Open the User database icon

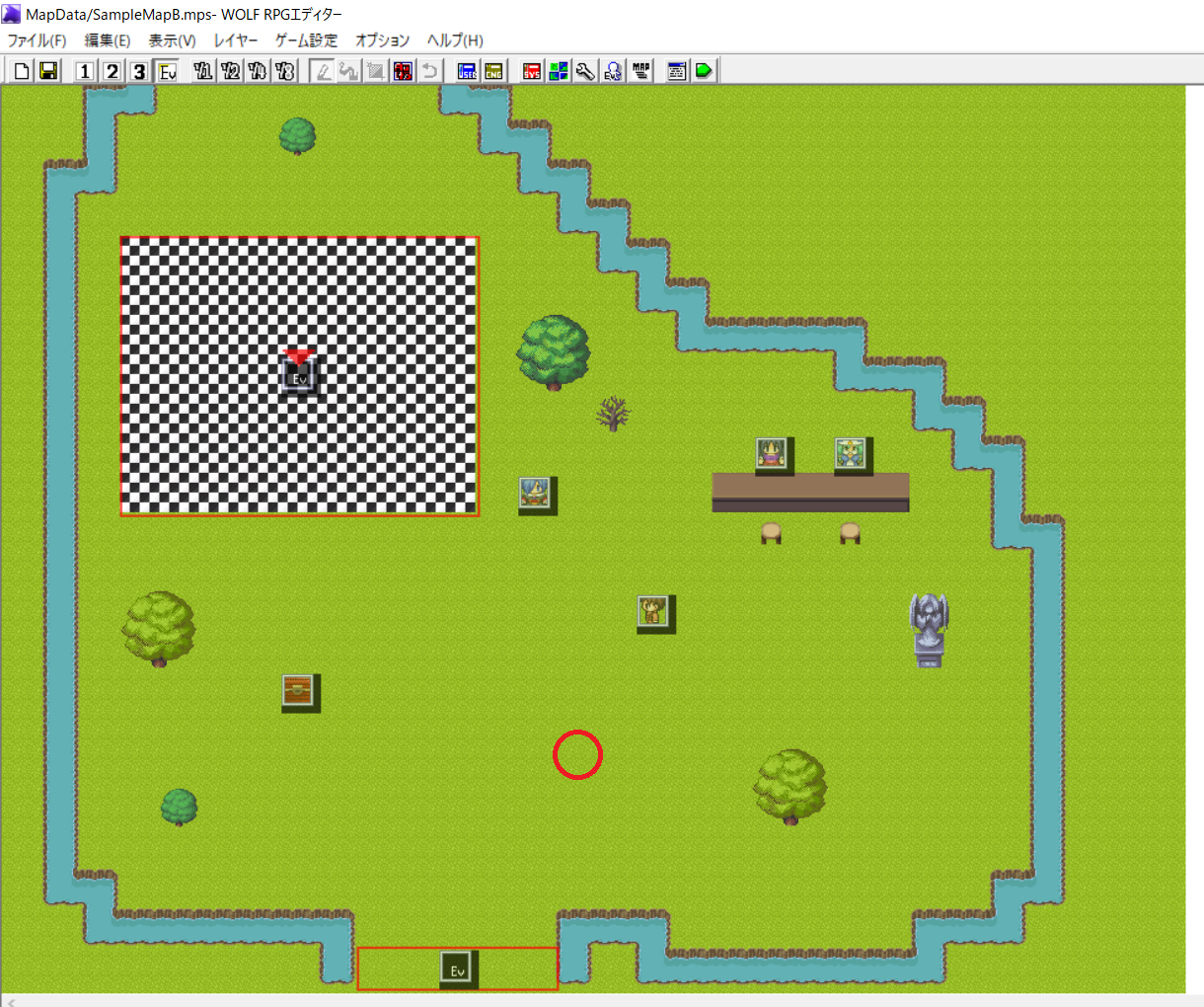click(x=467, y=71)
